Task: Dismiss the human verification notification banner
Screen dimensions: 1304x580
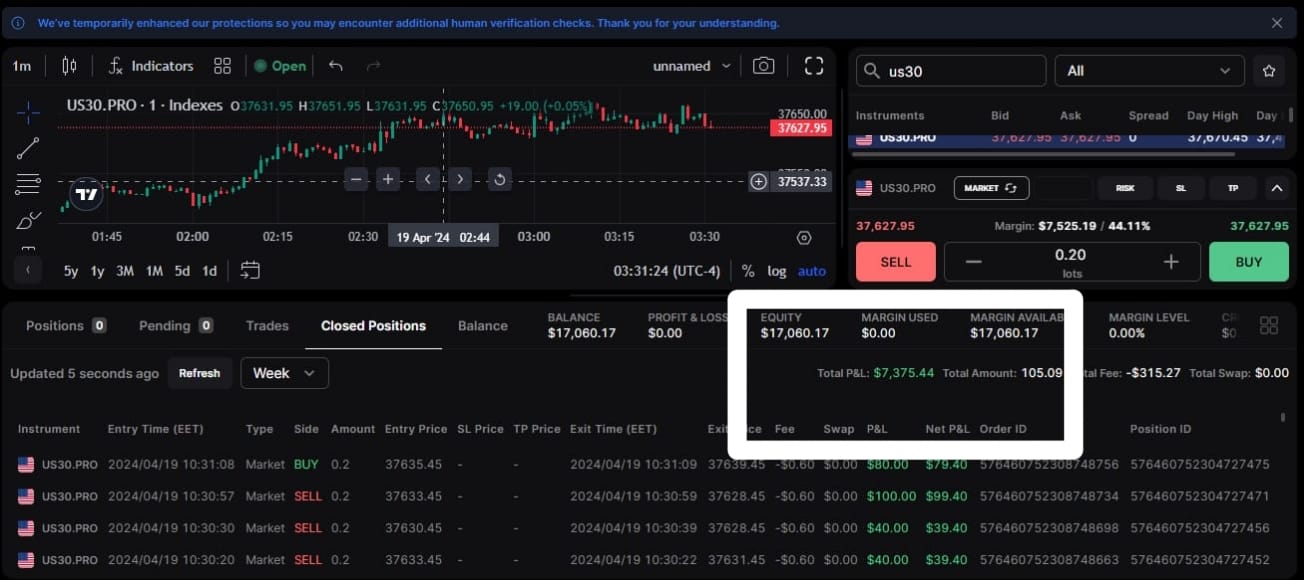Action: (x=1277, y=23)
